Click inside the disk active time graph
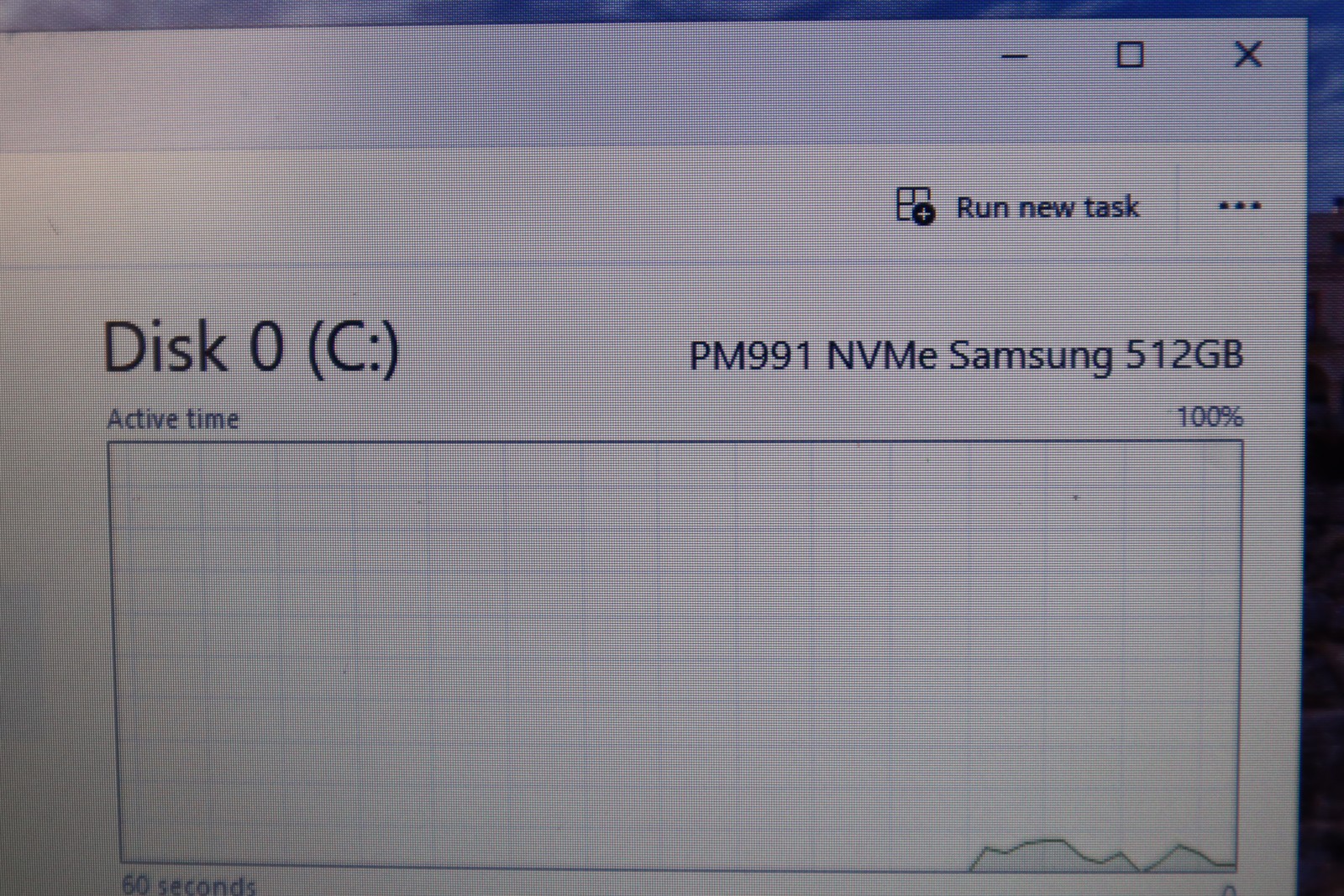 (676, 654)
